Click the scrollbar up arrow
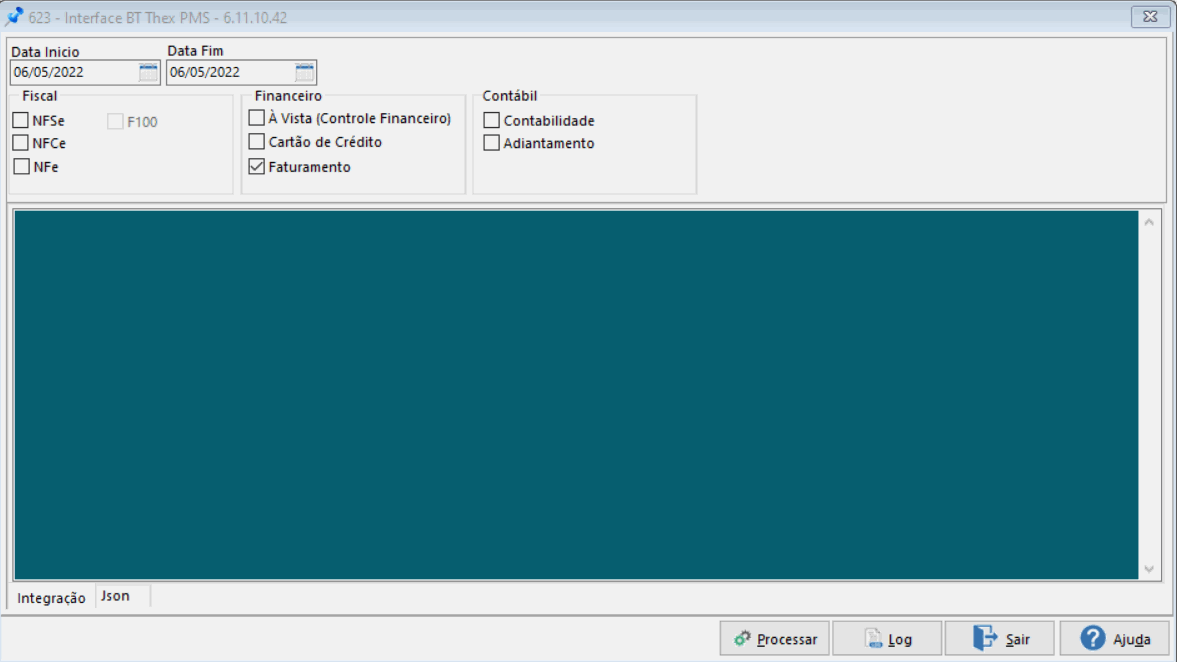Viewport: 1177px width, 662px height. point(1149,222)
